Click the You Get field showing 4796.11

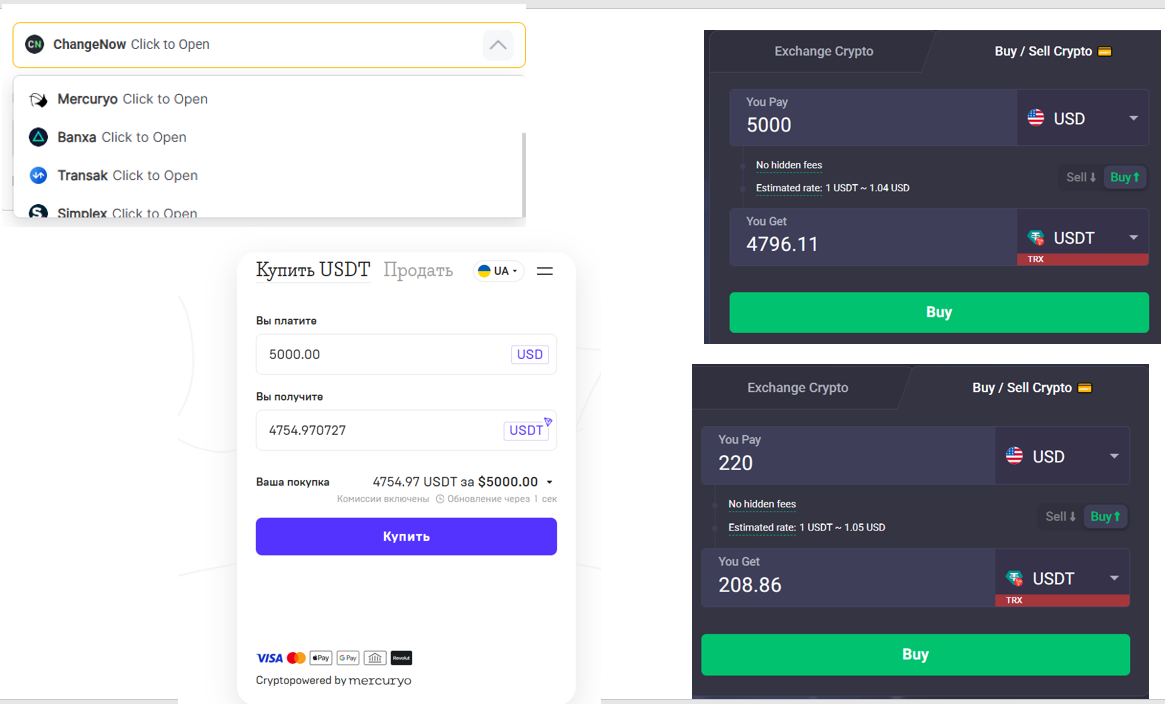pyautogui.click(x=873, y=237)
